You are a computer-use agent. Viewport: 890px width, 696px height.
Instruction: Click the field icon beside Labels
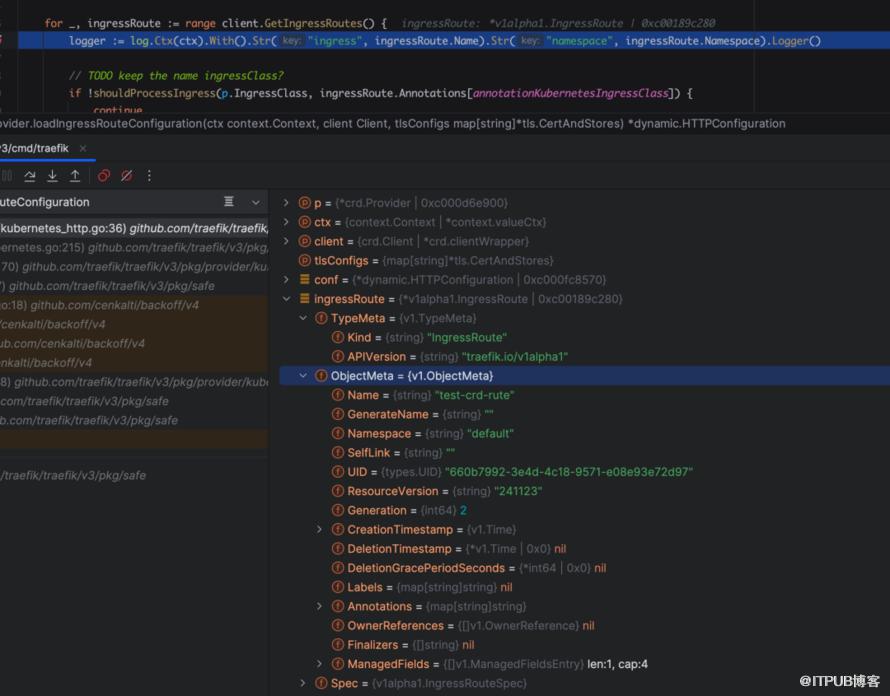tap(338, 587)
